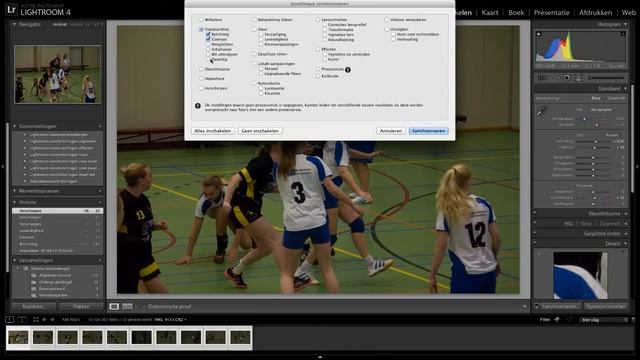Click the info icon next to Procesversie
This screenshot has width=640, height=360.
[x=348, y=70]
